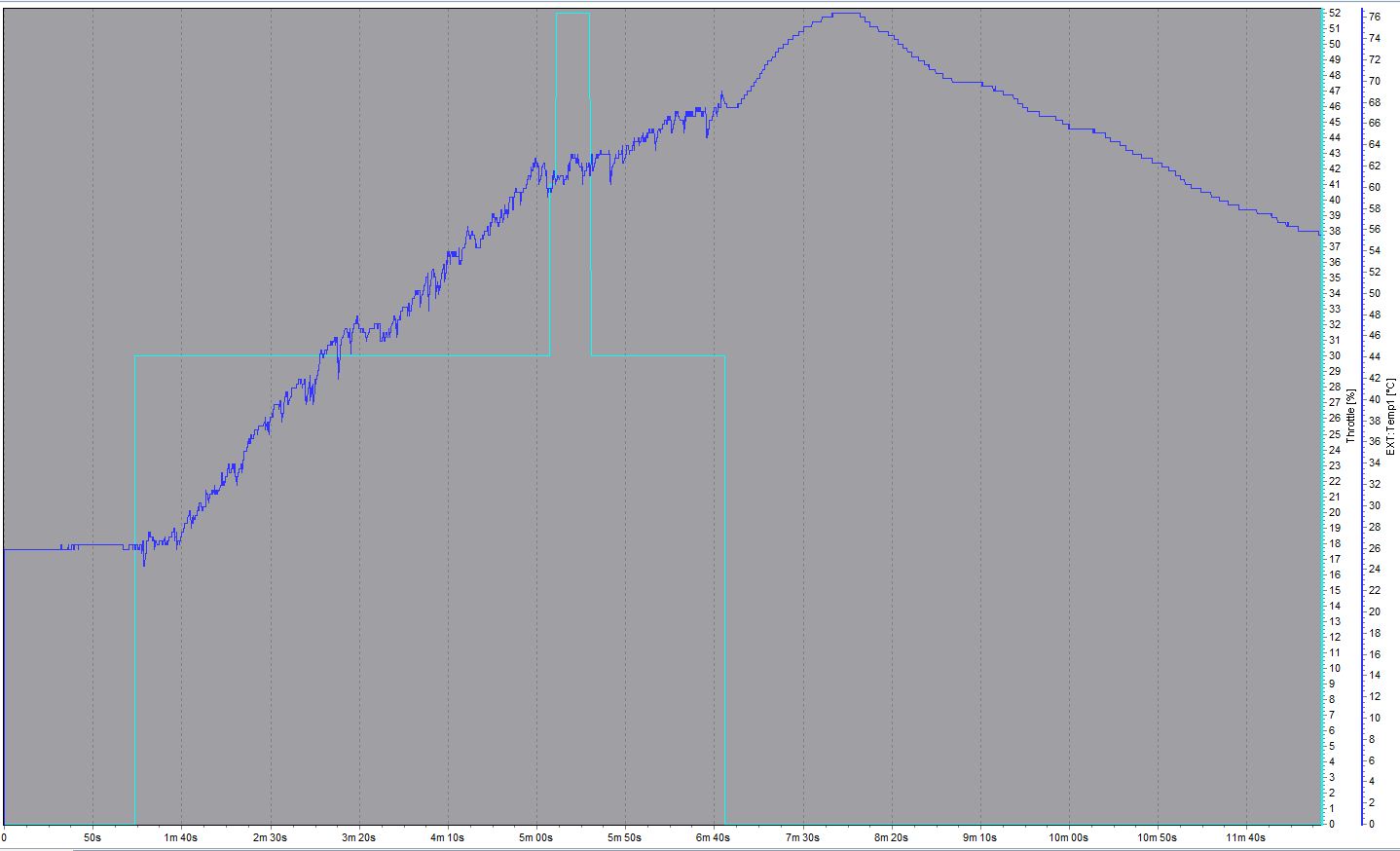Select the 5m 00s time marker
This screenshot has height=851, width=1400.
click(535, 836)
